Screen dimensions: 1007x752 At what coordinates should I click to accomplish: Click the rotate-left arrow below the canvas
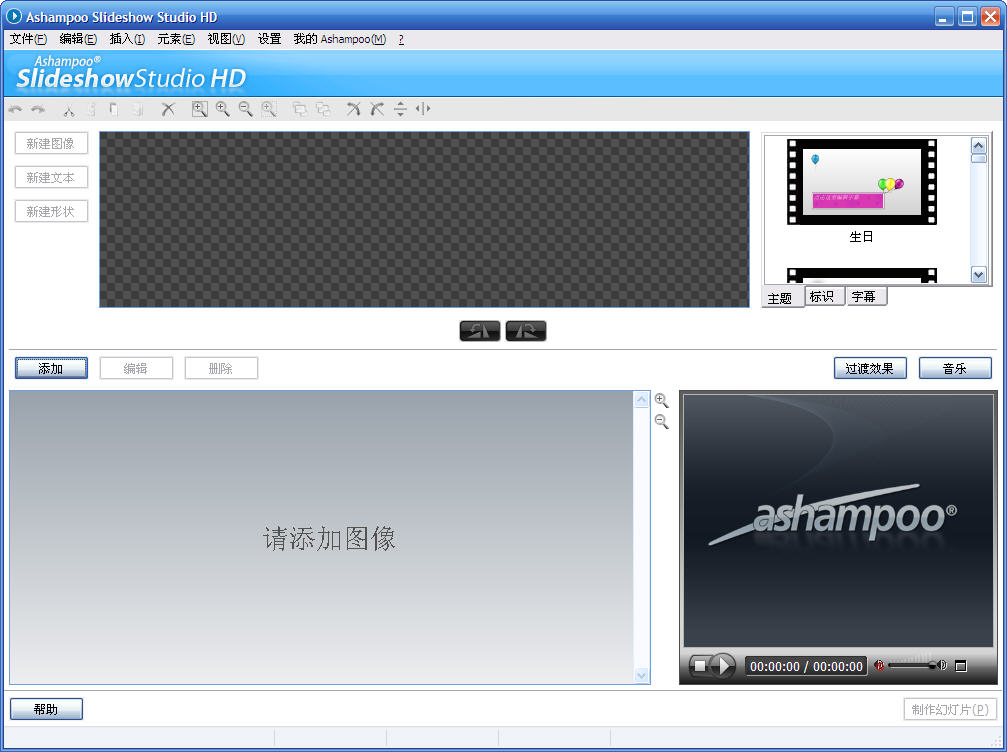pyautogui.click(x=480, y=331)
